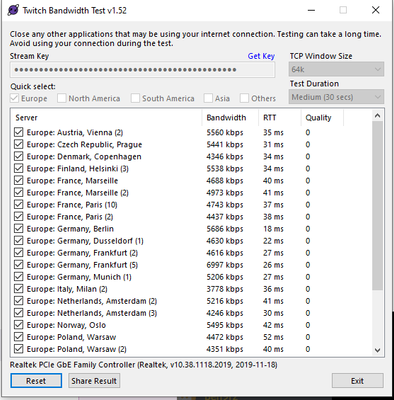This screenshot has width=394, height=400.
Task: Enable the North America quick select checkbox
Action: coord(61,98)
